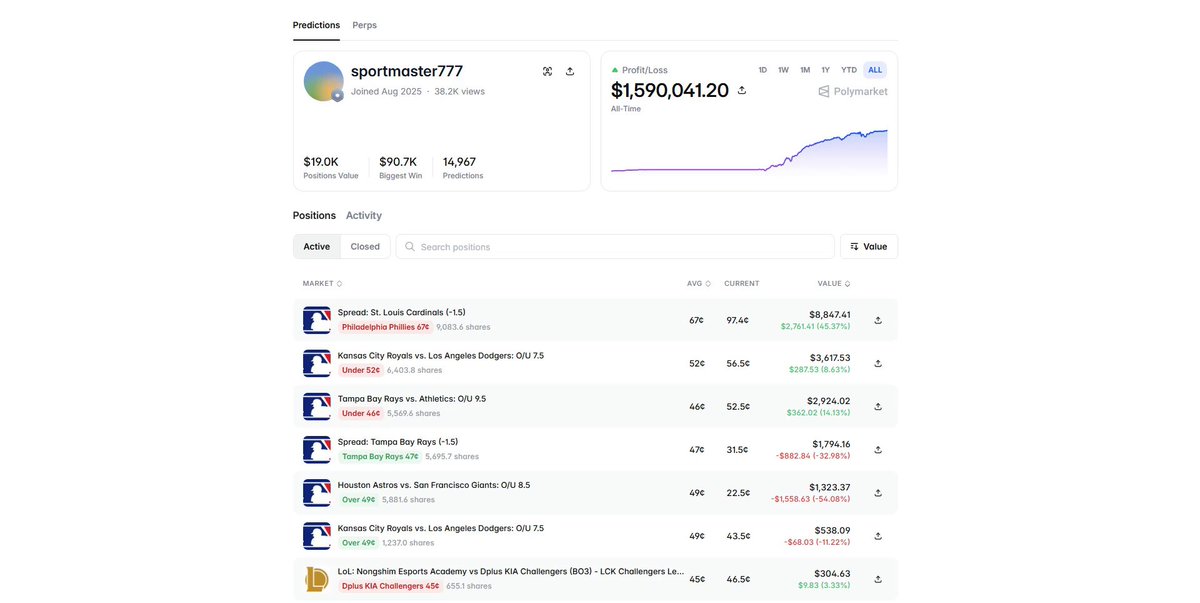
Task: Click the League of Legends market logo
Action: pyautogui.click(x=317, y=578)
